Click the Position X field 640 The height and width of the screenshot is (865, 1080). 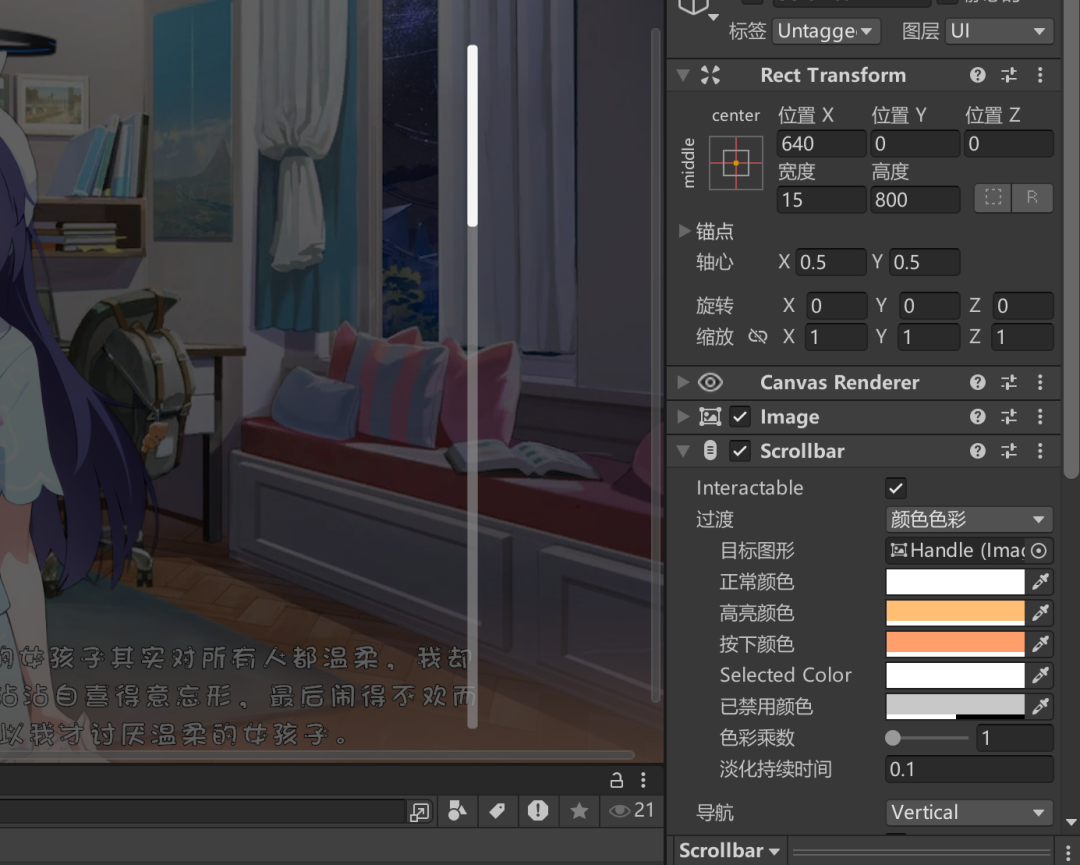[x=821, y=143]
